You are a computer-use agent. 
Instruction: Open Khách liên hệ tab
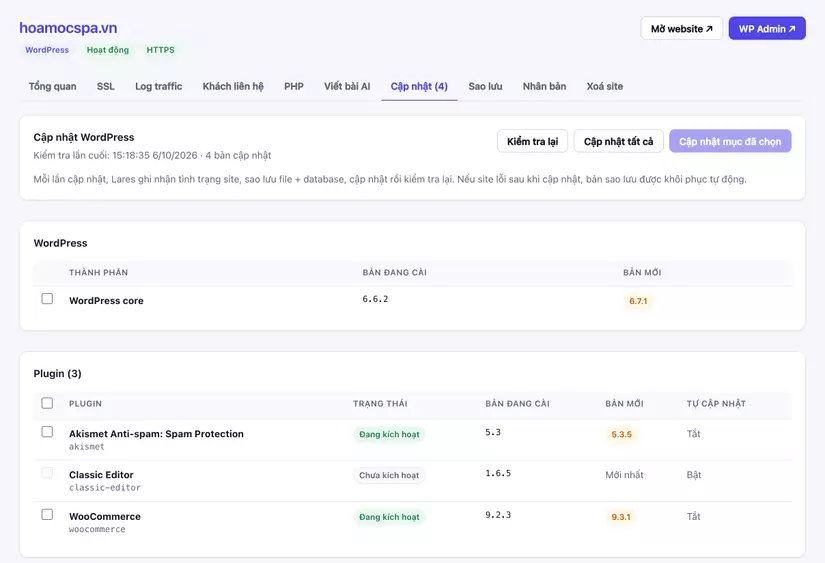pos(233,86)
